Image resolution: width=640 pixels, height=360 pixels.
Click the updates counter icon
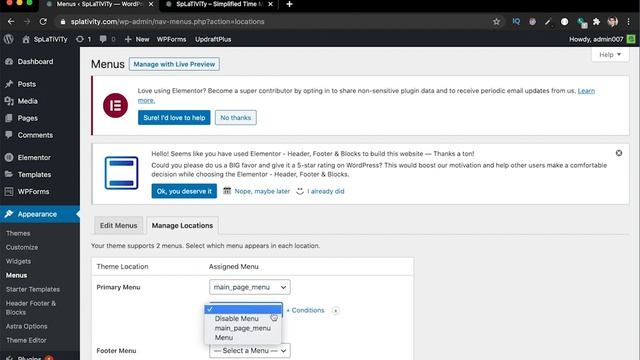[x=80, y=39]
